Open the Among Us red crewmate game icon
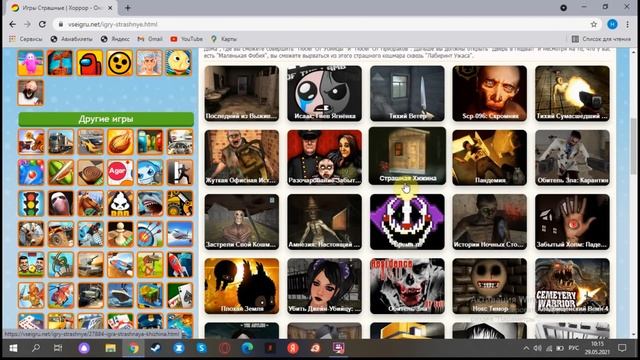The image size is (640, 360). pos(90,63)
